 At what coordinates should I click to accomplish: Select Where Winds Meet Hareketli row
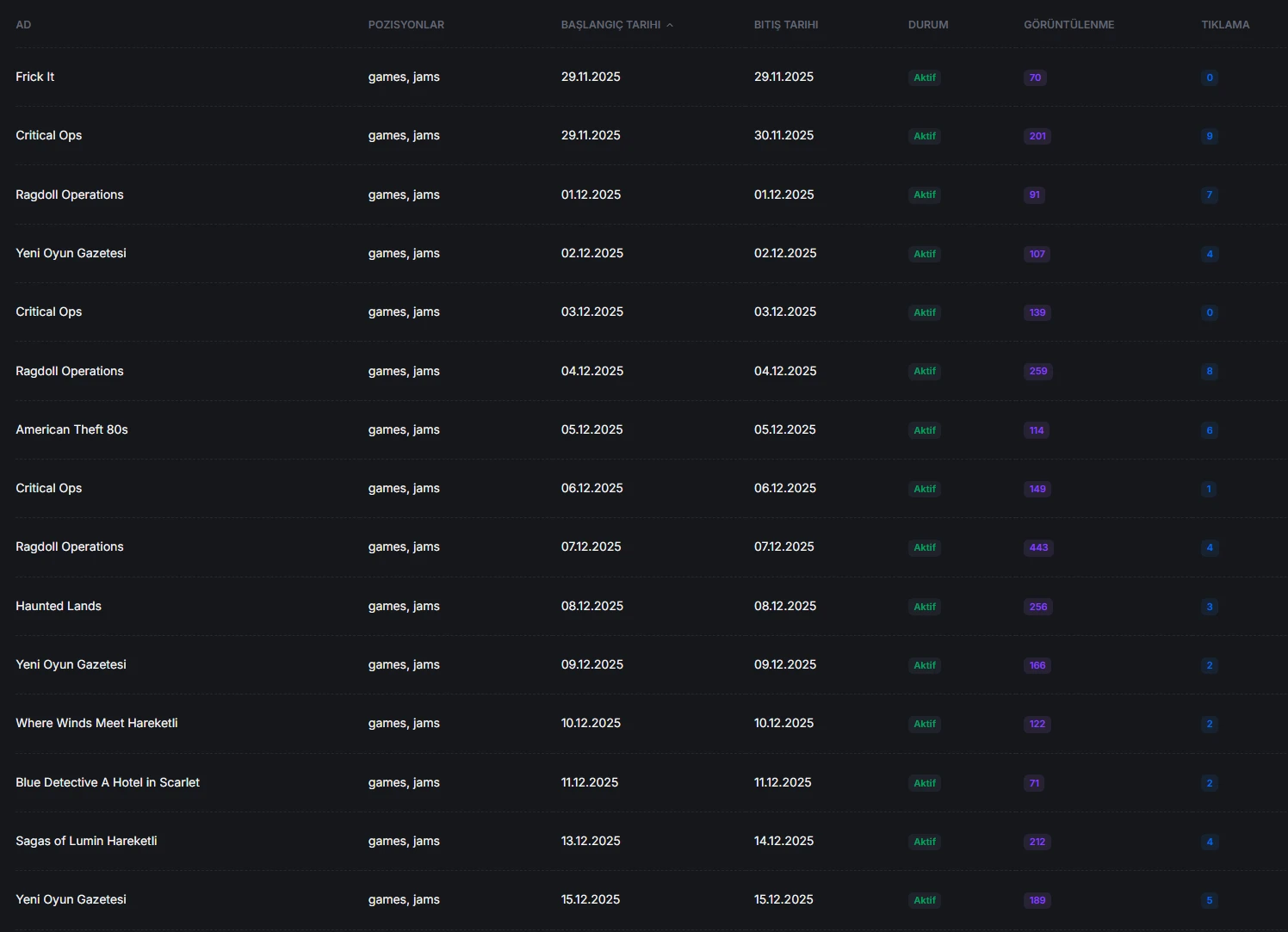coord(96,723)
